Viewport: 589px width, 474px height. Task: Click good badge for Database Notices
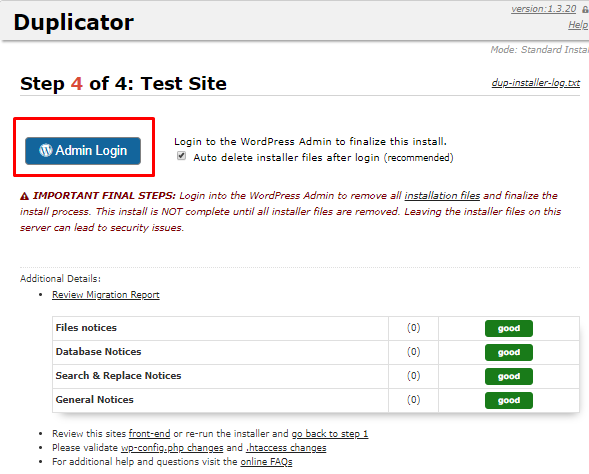tap(509, 352)
